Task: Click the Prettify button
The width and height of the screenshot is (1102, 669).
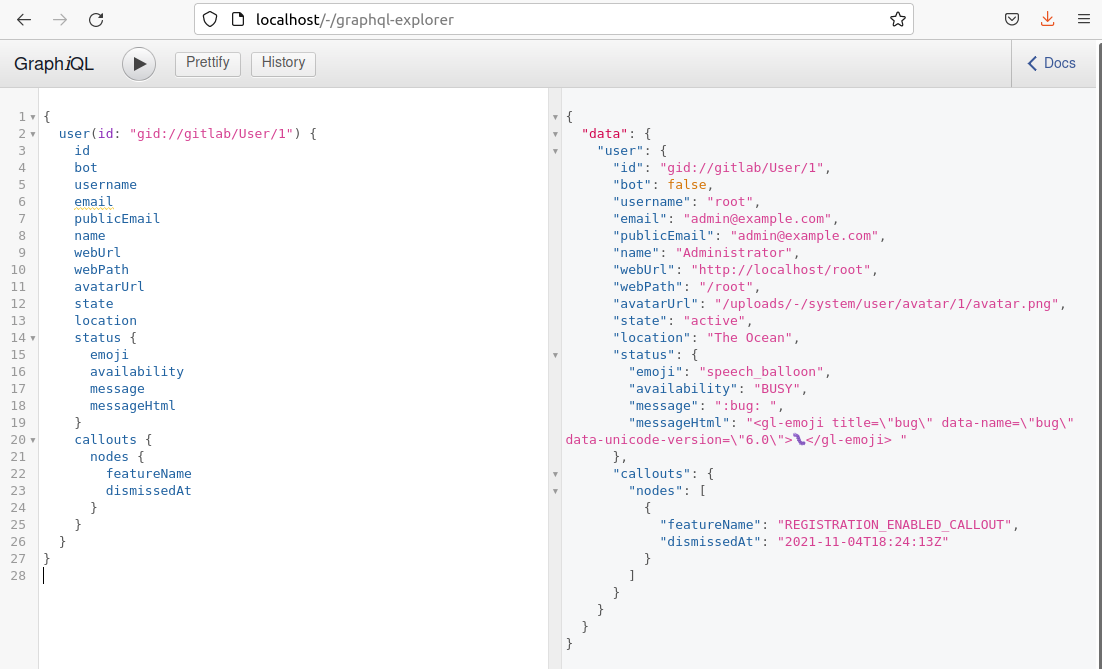Action: [208, 63]
